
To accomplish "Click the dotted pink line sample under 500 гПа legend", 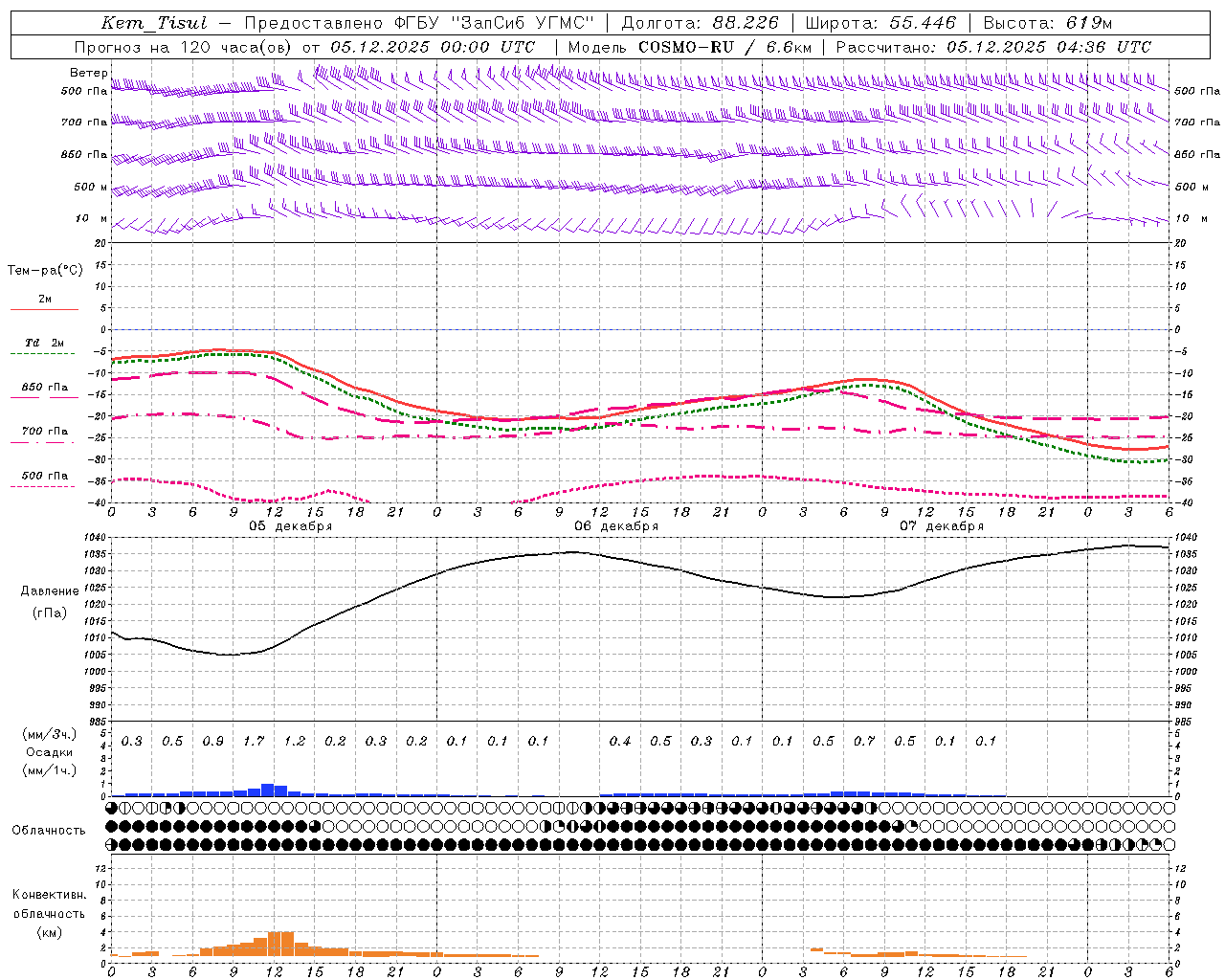I will click(43, 487).
